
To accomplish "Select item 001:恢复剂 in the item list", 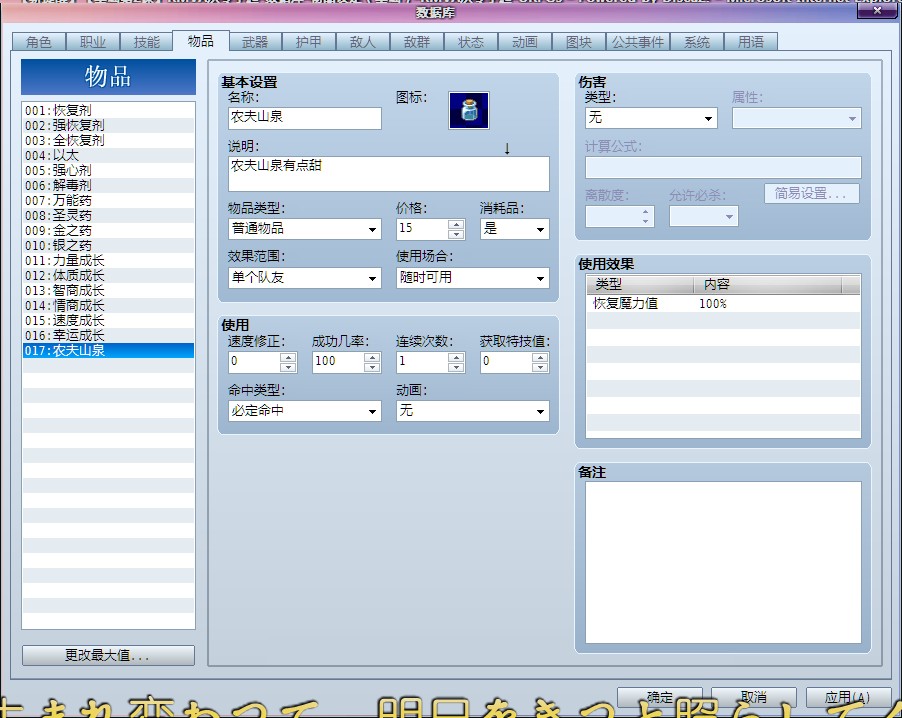I will pyautogui.click(x=60, y=110).
